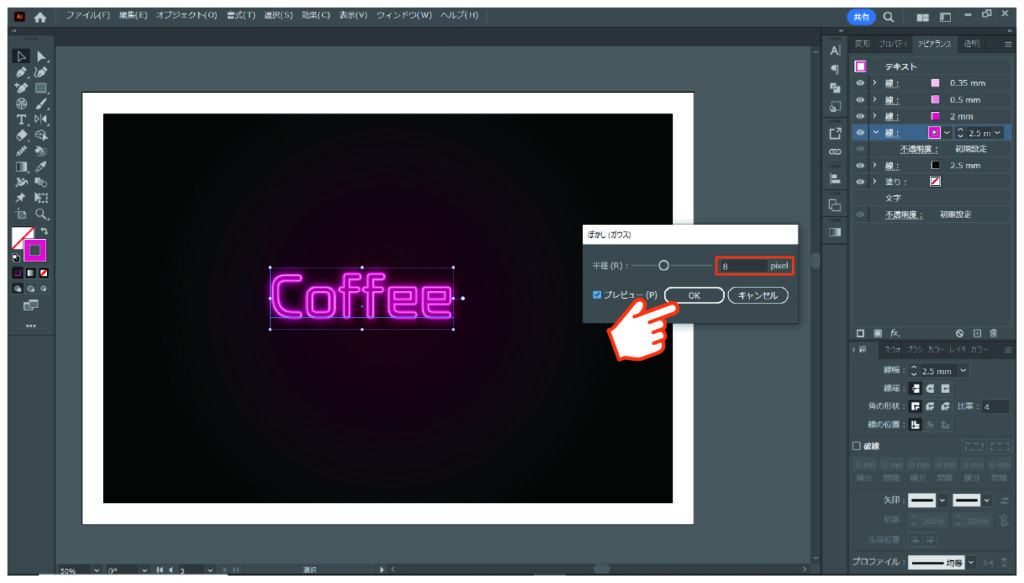The height and width of the screenshot is (583, 1024).
Task: Open the ファイル(F) menu
Action: coord(88,15)
